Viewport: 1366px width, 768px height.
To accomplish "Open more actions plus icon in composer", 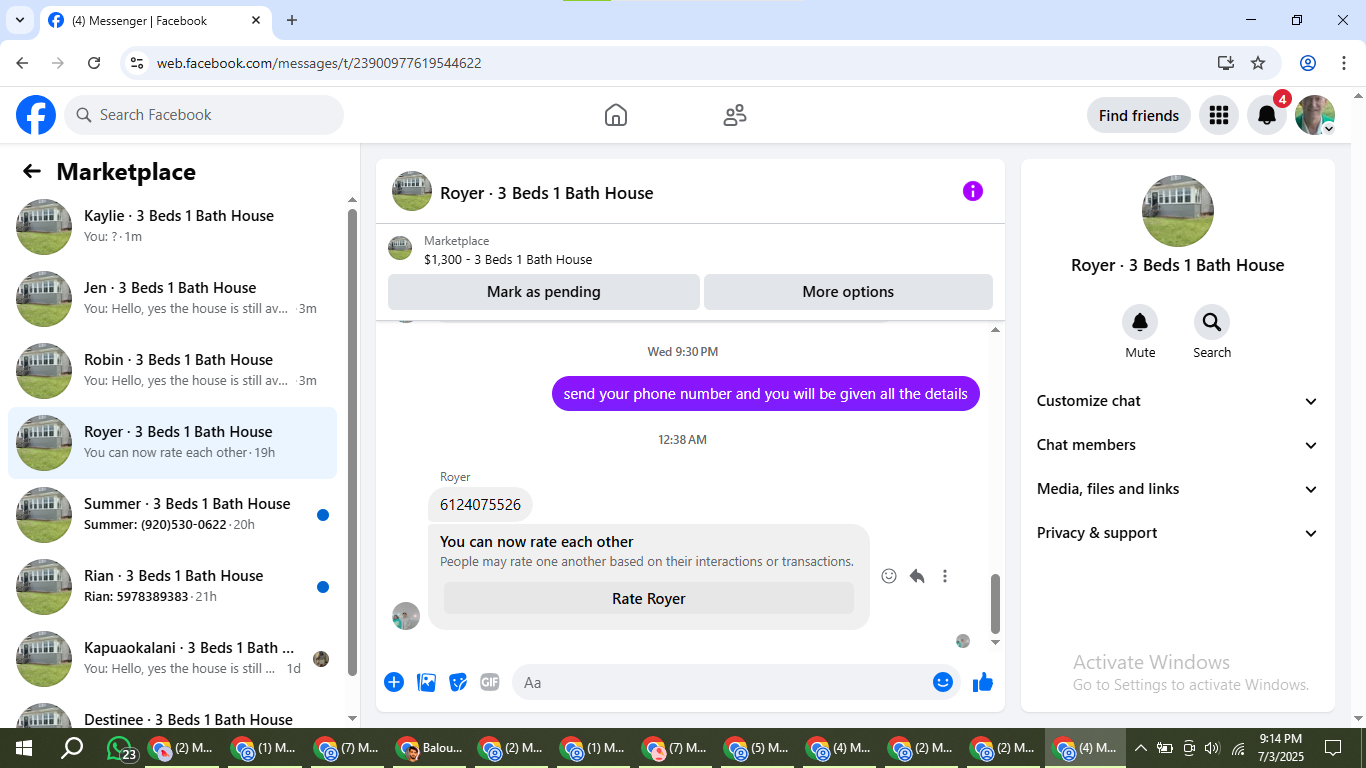I will coord(394,682).
